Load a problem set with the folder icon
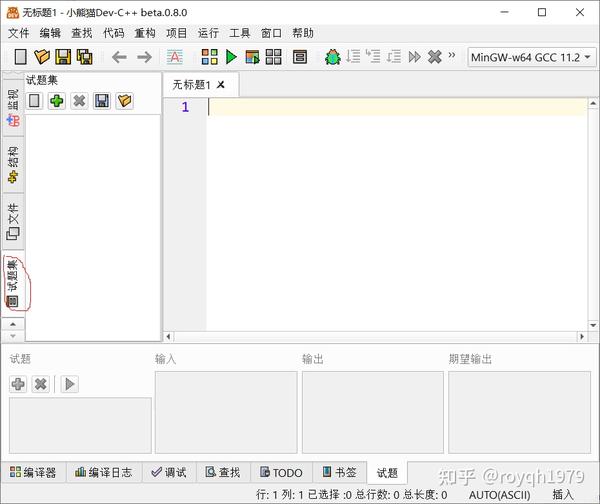The image size is (600, 504). 125,101
